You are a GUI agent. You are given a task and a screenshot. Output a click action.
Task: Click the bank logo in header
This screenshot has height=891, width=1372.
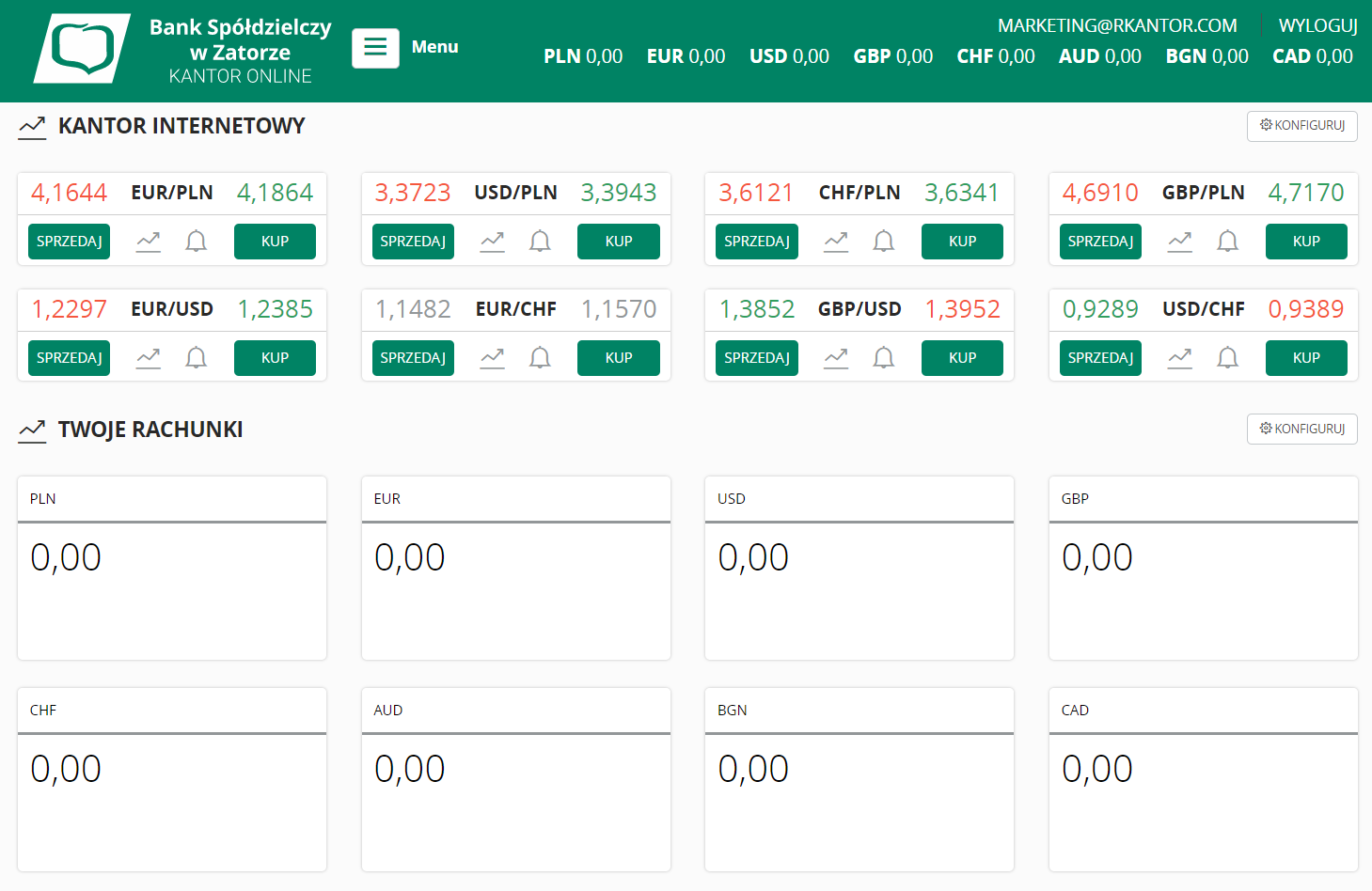[83, 49]
